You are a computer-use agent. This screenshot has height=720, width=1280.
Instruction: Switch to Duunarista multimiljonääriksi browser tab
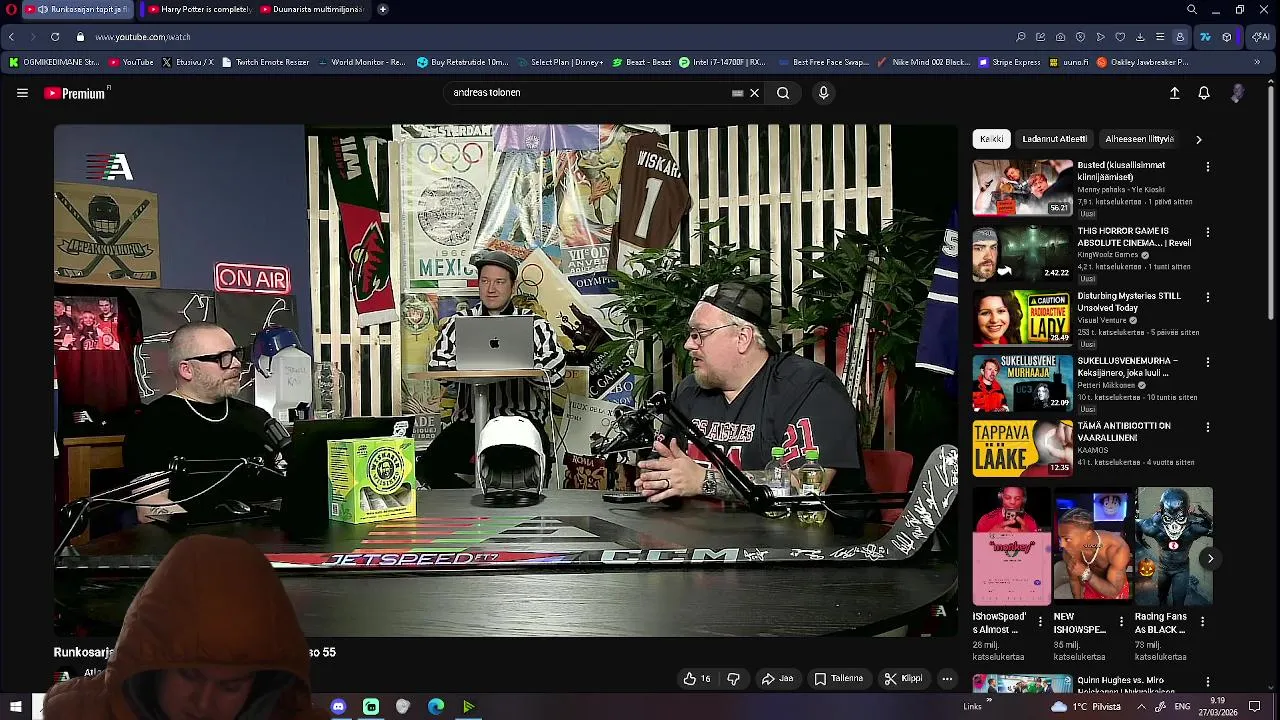(310, 9)
